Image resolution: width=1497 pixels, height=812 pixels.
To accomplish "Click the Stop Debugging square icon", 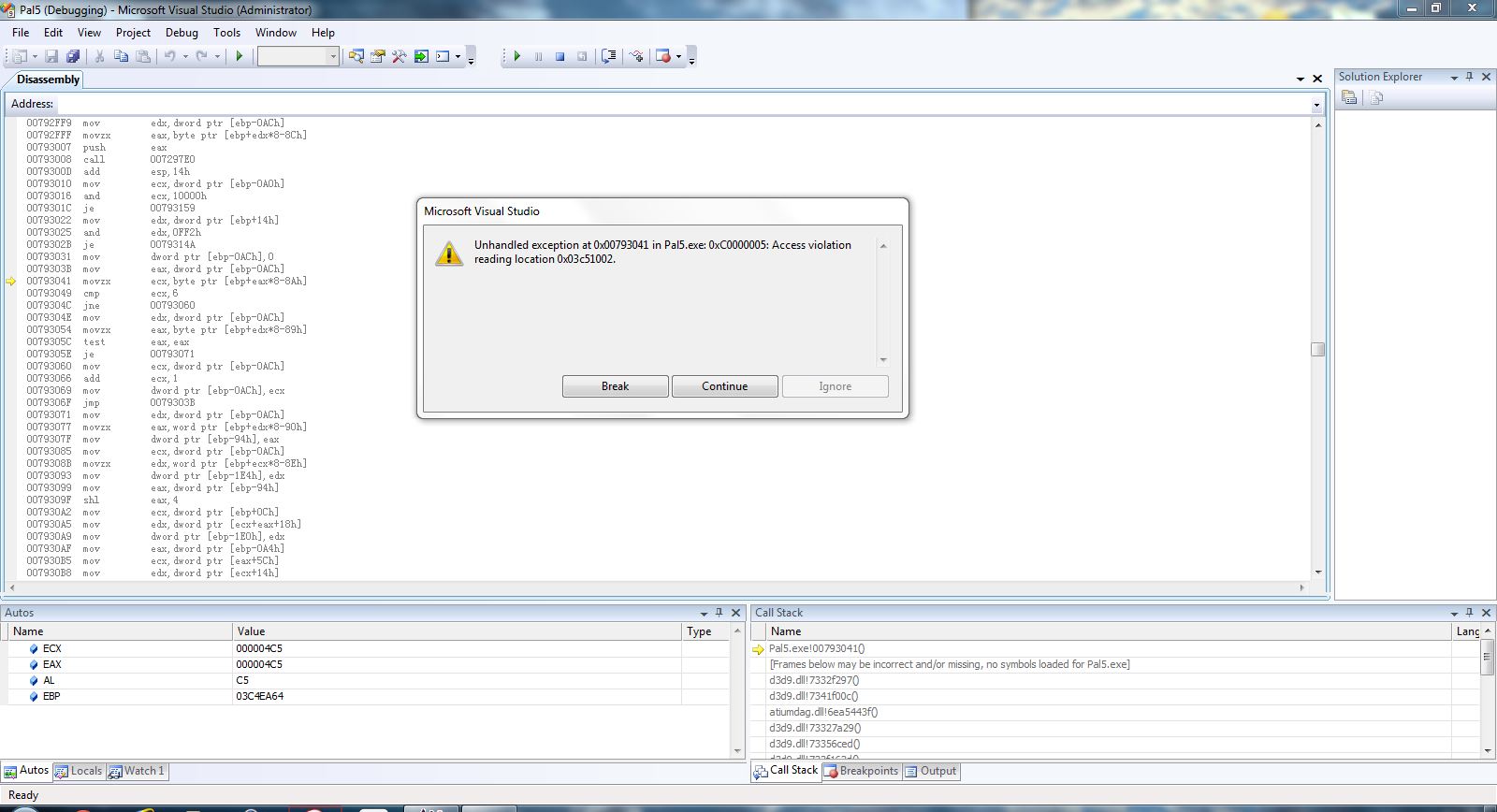I will click(560, 57).
